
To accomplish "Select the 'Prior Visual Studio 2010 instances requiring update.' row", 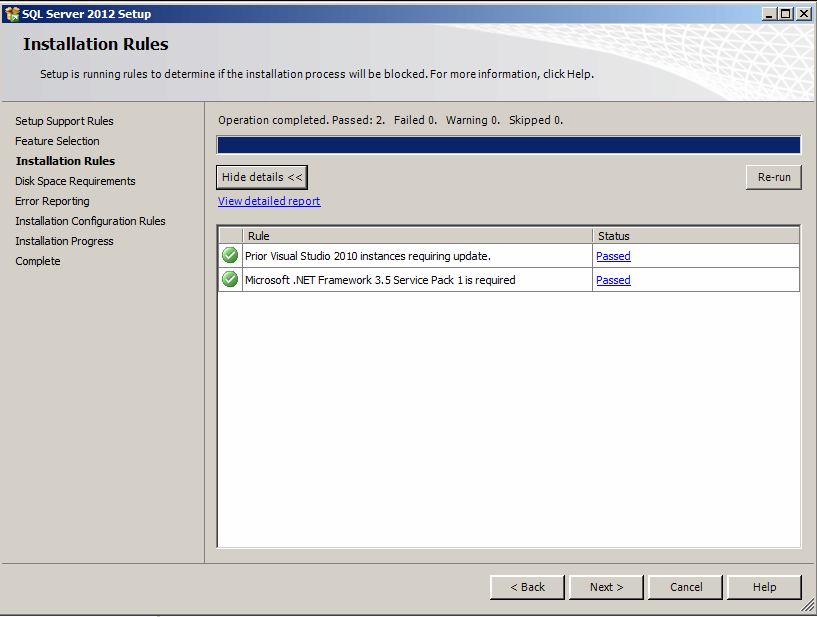I will (509, 256).
